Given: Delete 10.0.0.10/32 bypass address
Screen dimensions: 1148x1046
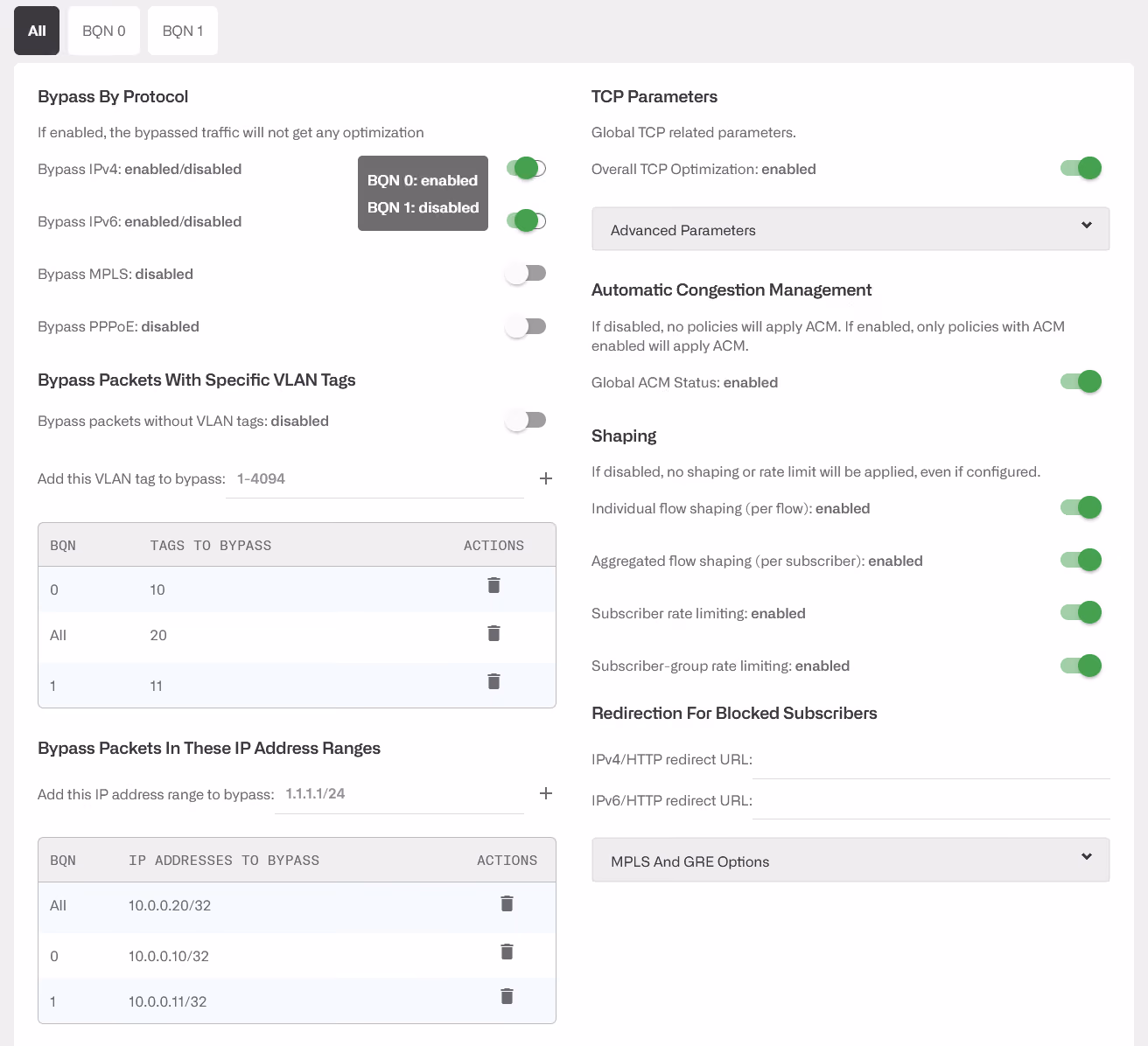Looking at the screenshot, I should [x=507, y=952].
